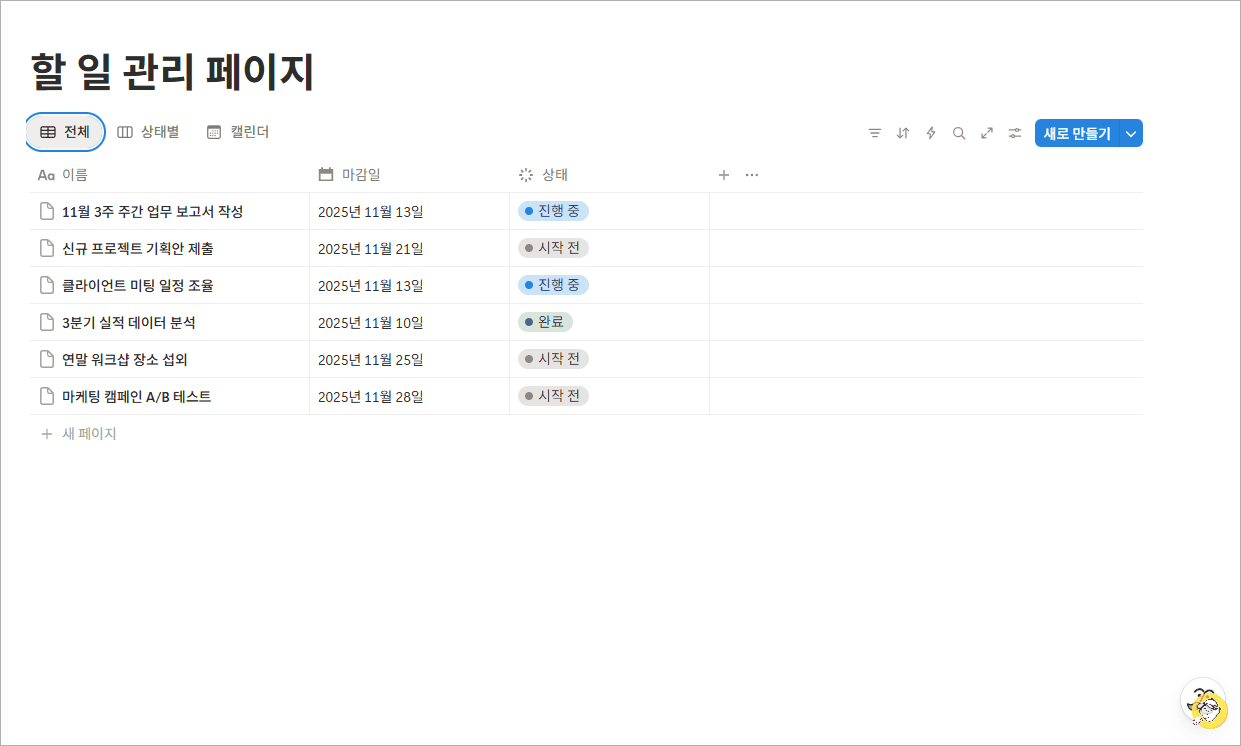This screenshot has height=746, width=1241.
Task: Select the 진행 중 status pill on 클라이언트 미팅 일정 조율
Action: coord(553,285)
